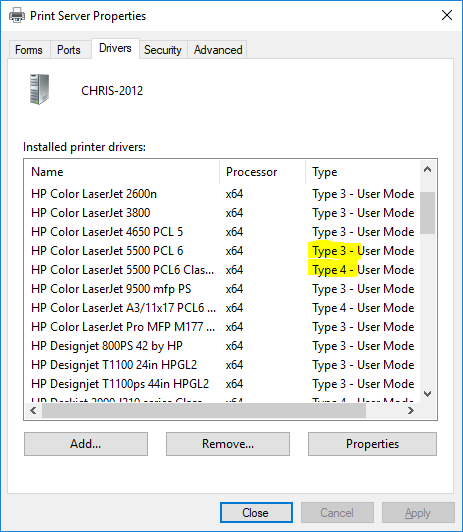463x532 pixels.
Task: Click the CHRIS-2012 server name
Action: [112, 91]
